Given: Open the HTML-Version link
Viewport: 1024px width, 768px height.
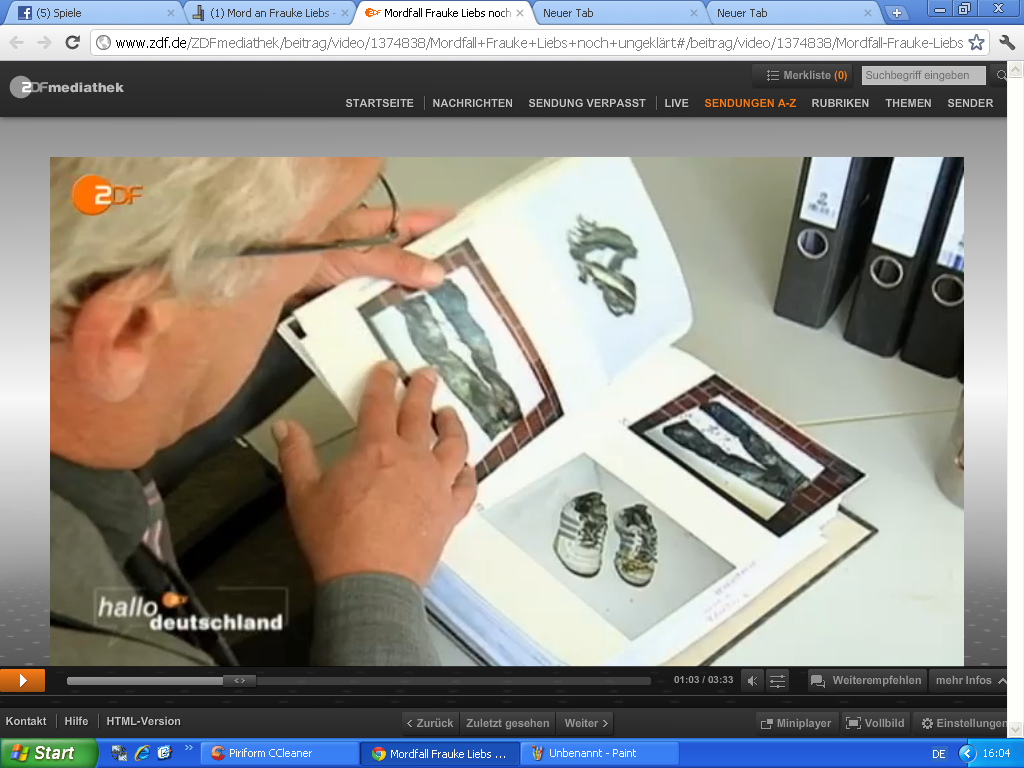Looking at the screenshot, I should click(143, 721).
